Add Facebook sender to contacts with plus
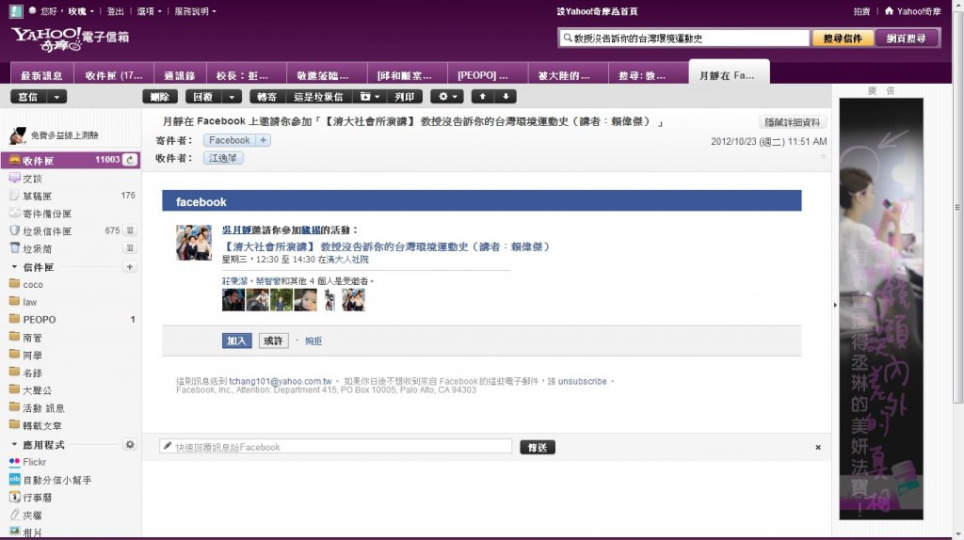The height and width of the screenshot is (540, 964). click(x=264, y=141)
